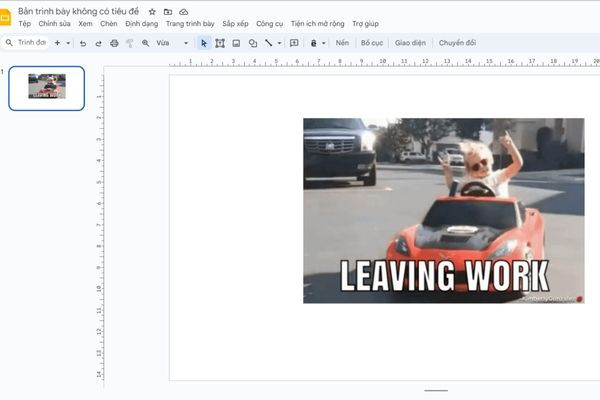Add a new slide with the plus icon
The image size is (600, 400).
tap(57, 43)
